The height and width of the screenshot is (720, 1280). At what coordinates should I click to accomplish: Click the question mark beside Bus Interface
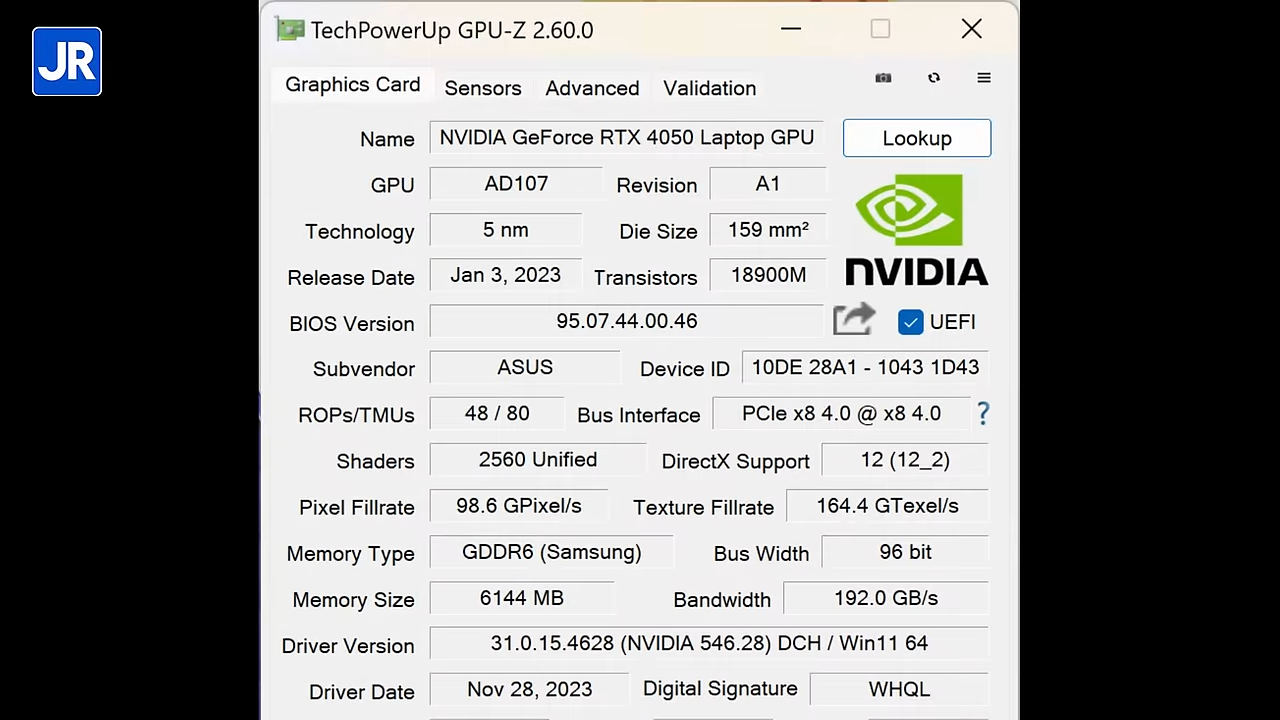click(983, 413)
